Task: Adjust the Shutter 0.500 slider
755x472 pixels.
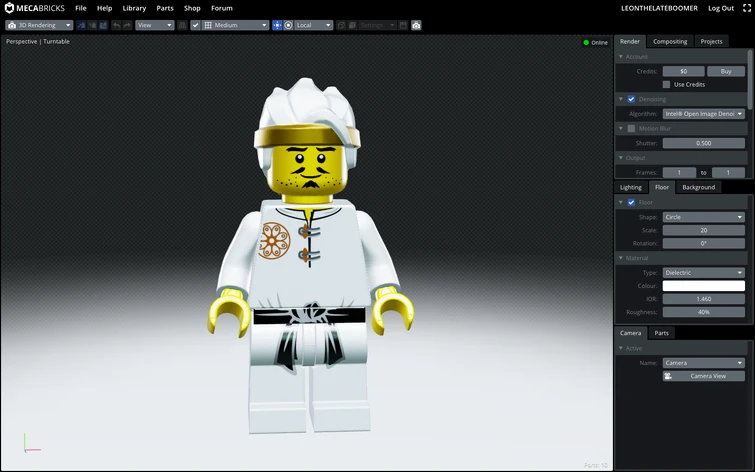Action: click(703, 143)
